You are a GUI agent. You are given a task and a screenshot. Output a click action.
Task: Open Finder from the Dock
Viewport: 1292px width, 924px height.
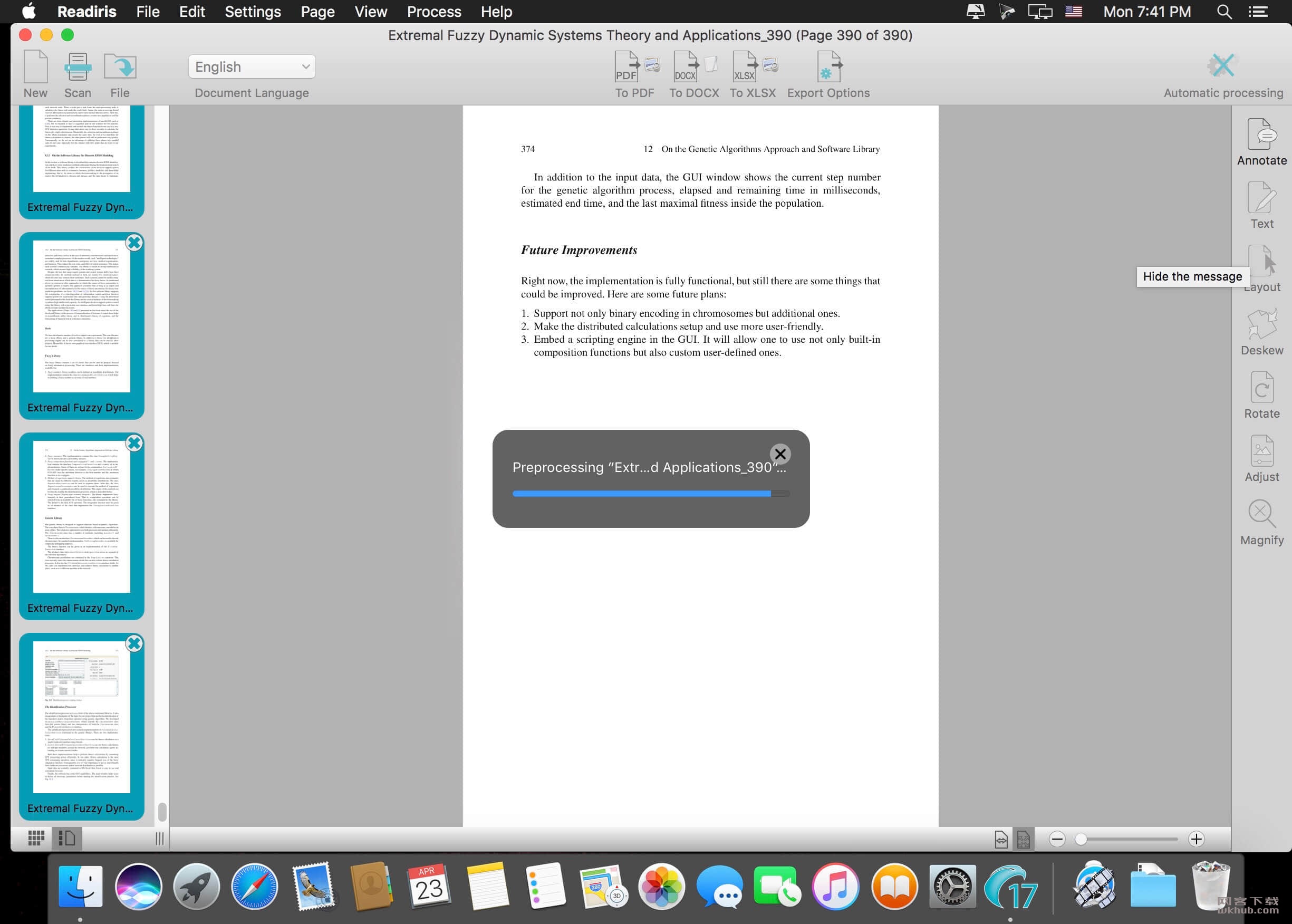pos(81,886)
